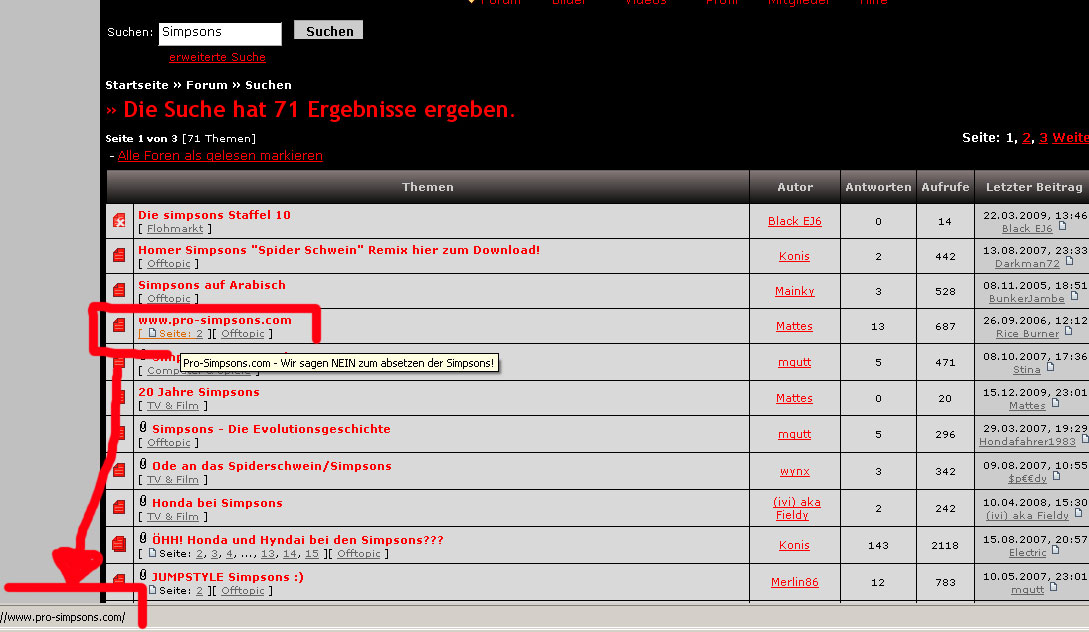
Task: Click in the Suchen text field
Action: [x=219, y=33]
